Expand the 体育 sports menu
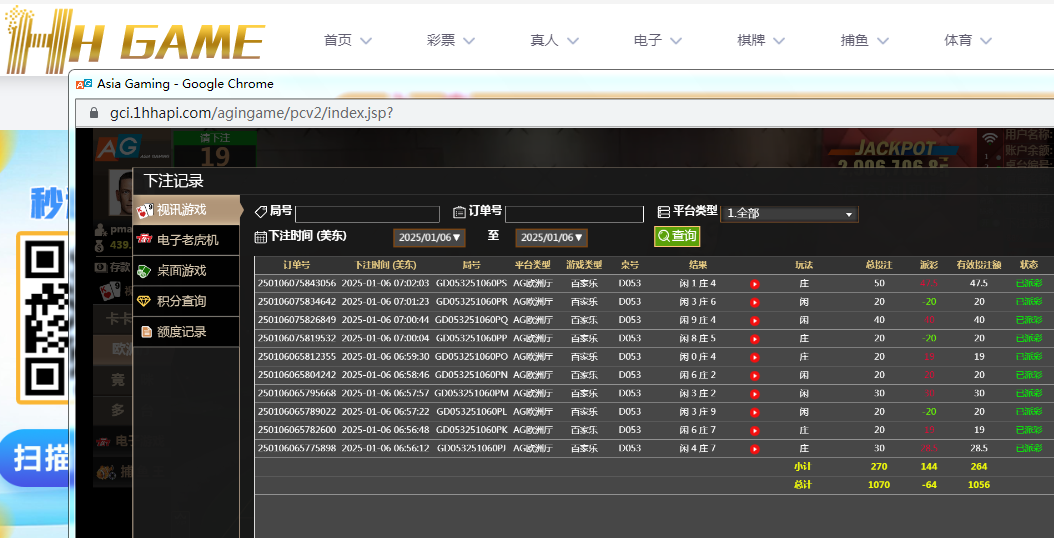This screenshot has width=1054, height=538. pos(966,41)
